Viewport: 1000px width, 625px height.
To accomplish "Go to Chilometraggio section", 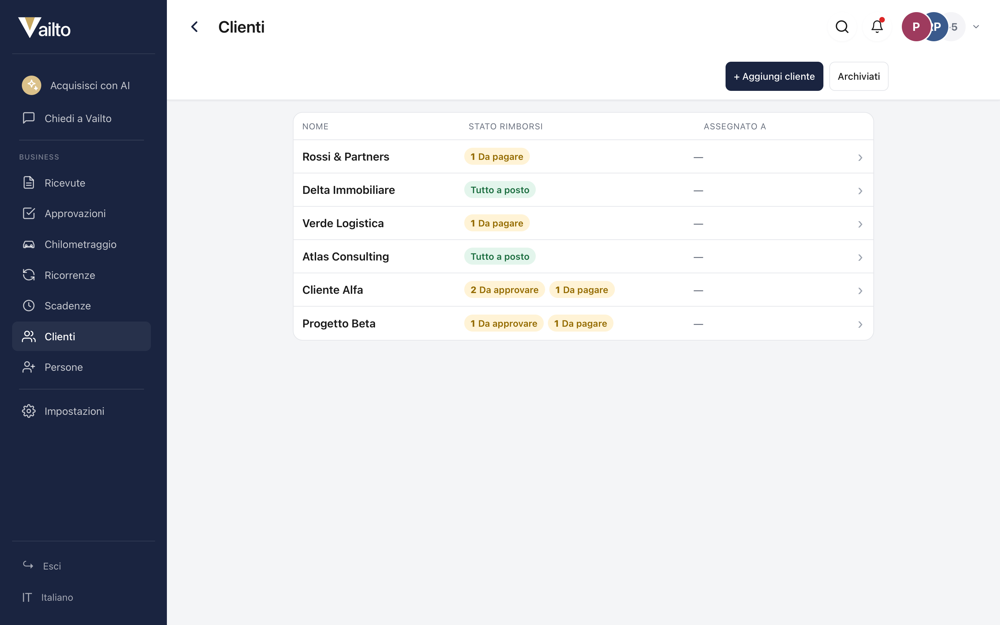I will pyautogui.click(x=82, y=244).
